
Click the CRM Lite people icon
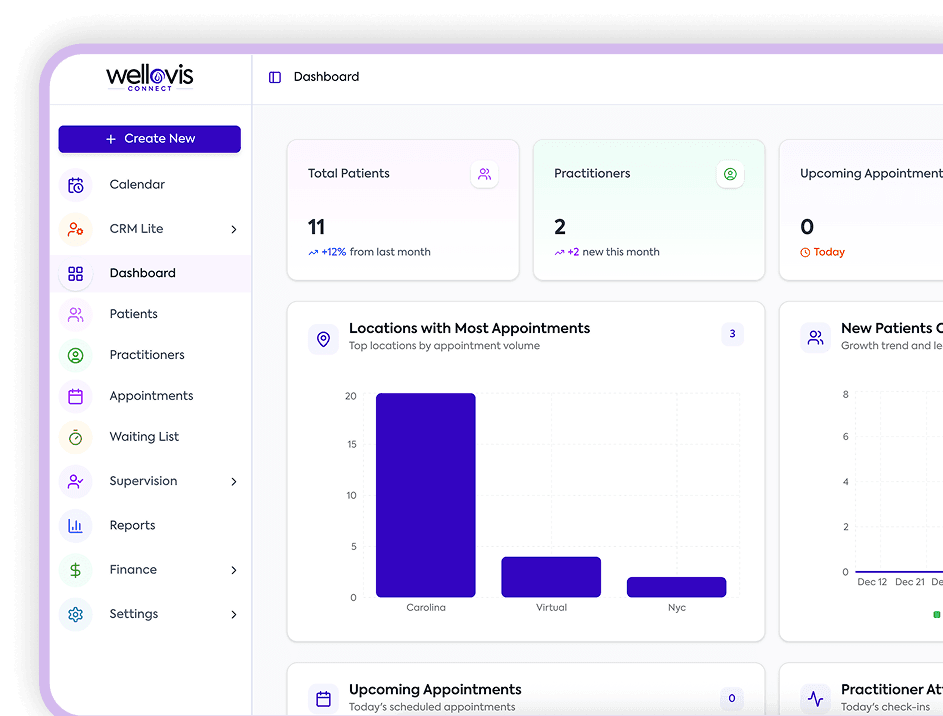76,229
